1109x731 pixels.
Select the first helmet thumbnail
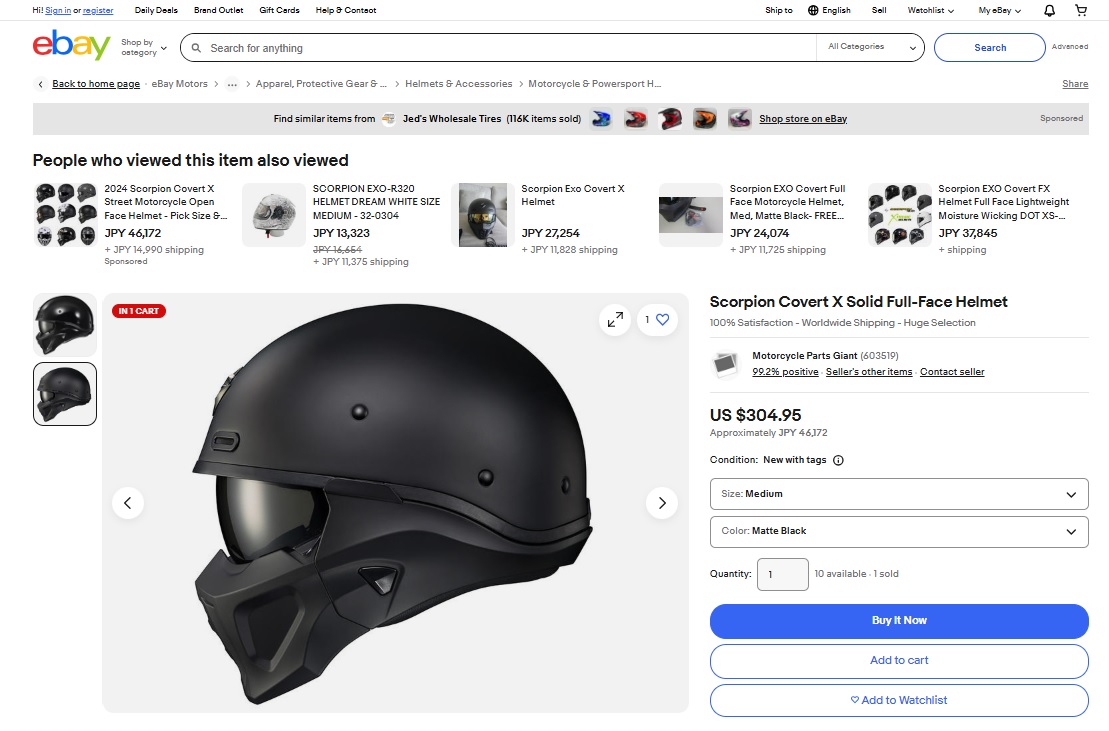coord(64,324)
